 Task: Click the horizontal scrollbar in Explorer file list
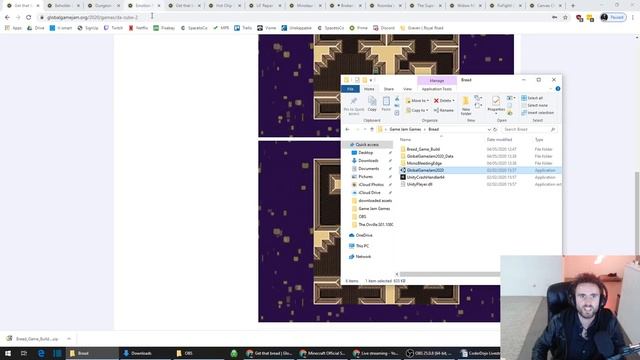click(449, 274)
